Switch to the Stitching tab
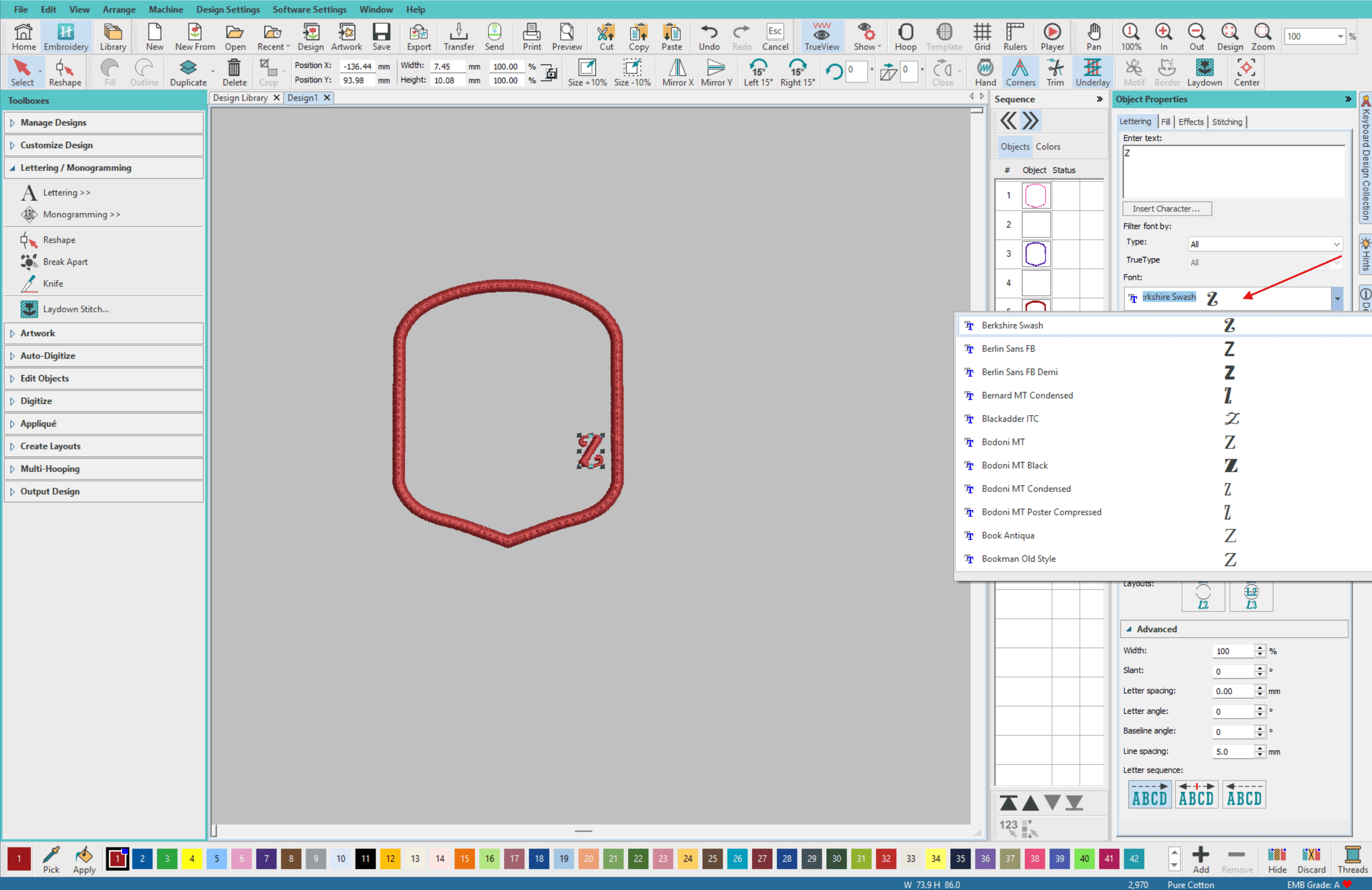The height and width of the screenshot is (890, 1372). (x=1227, y=121)
